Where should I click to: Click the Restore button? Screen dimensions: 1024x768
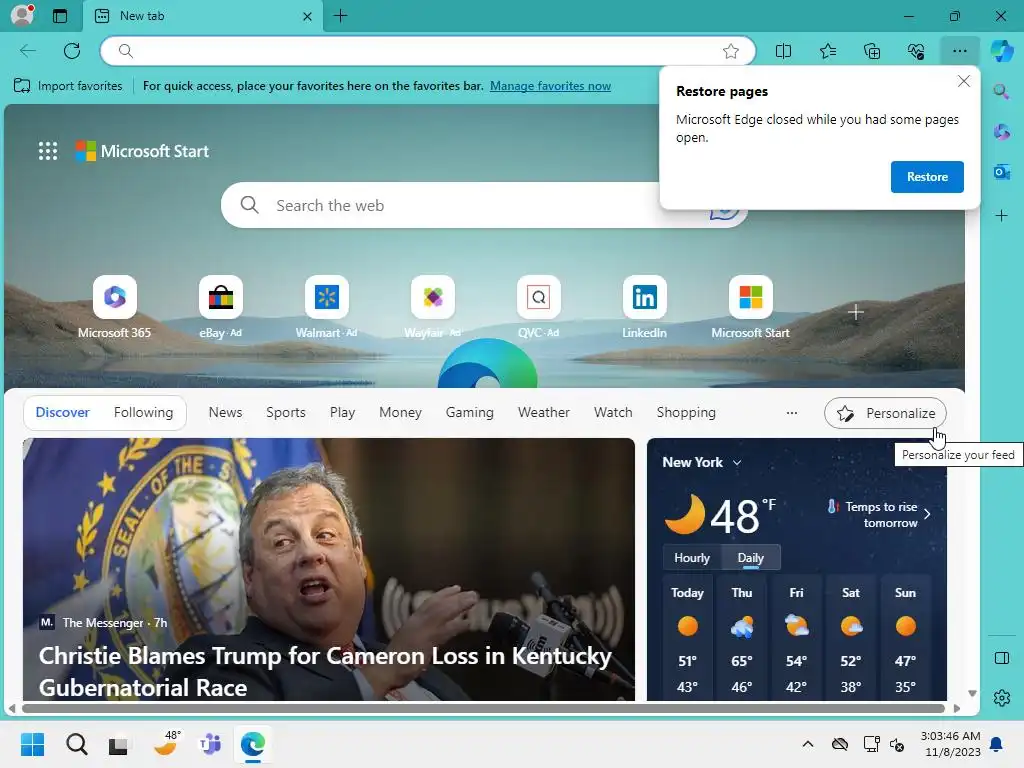tap(927, 177)
